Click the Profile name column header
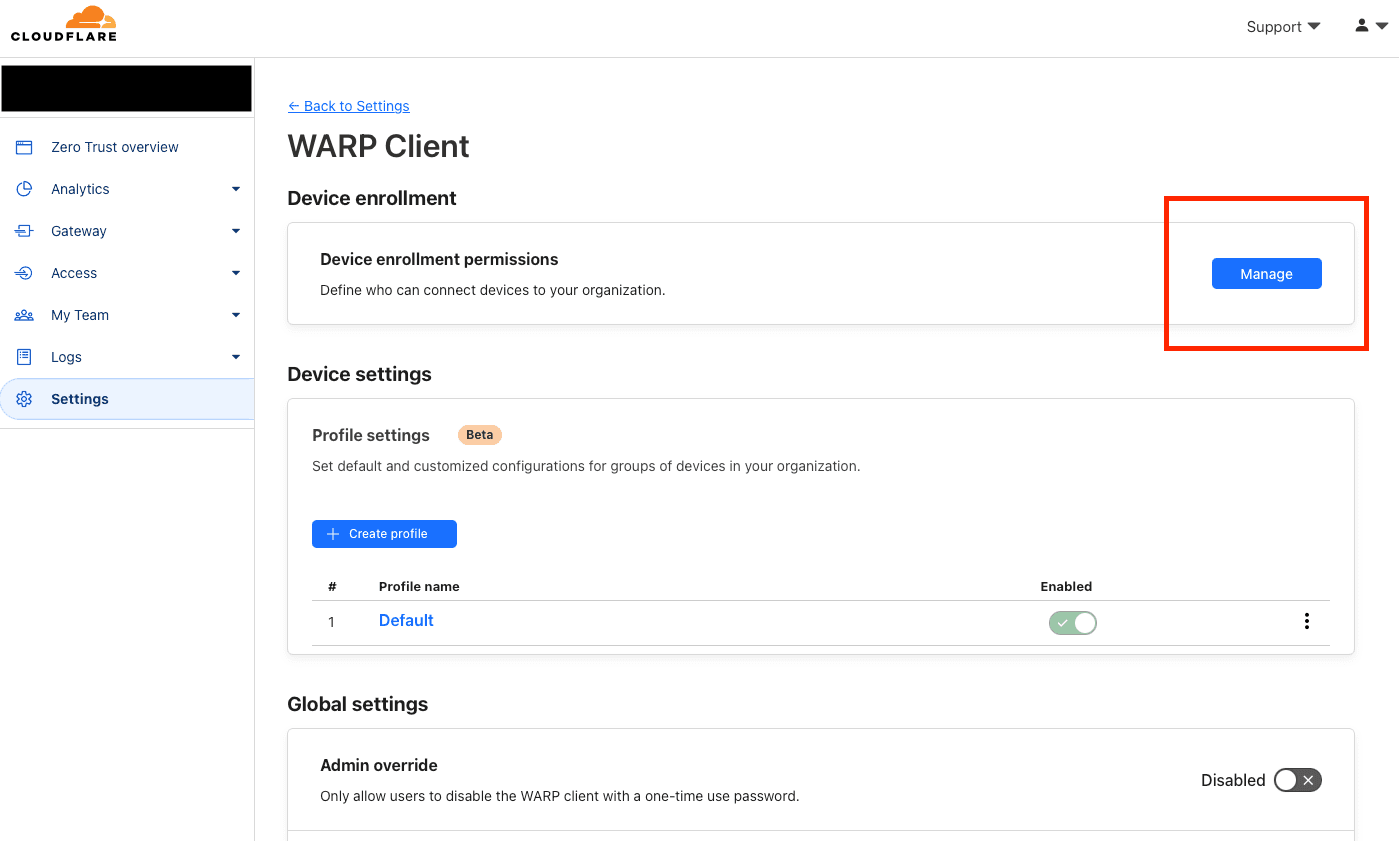1399x841 pixels. [x=419, y=587]
